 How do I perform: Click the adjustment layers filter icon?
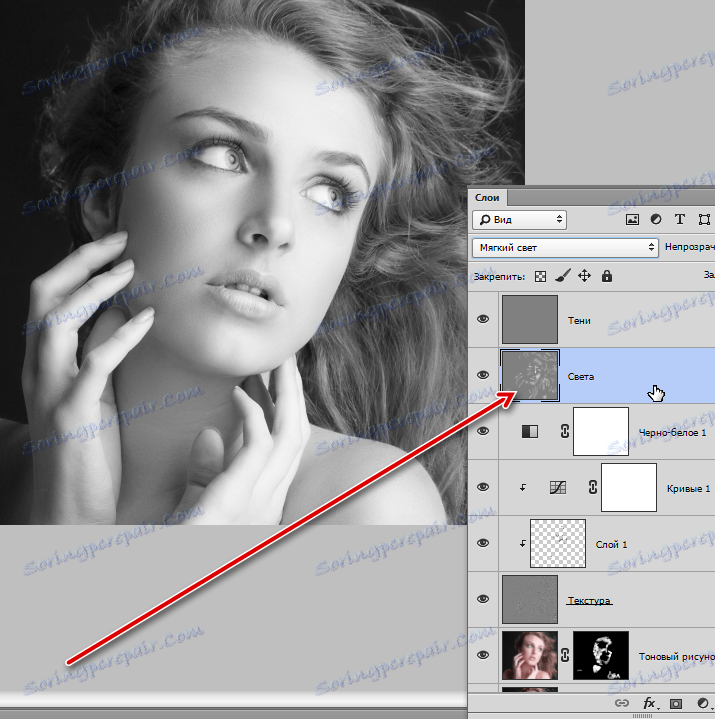pyautogui.click(x=656, y=219)
